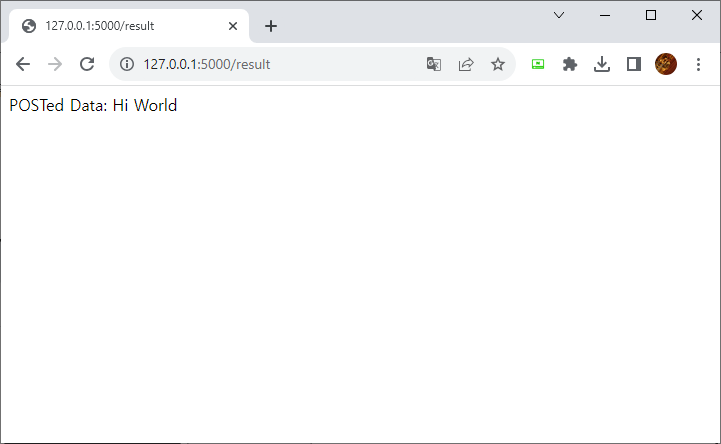Open a new tab
The height and width of the screenshot is (444, 721).
point(271,26)
